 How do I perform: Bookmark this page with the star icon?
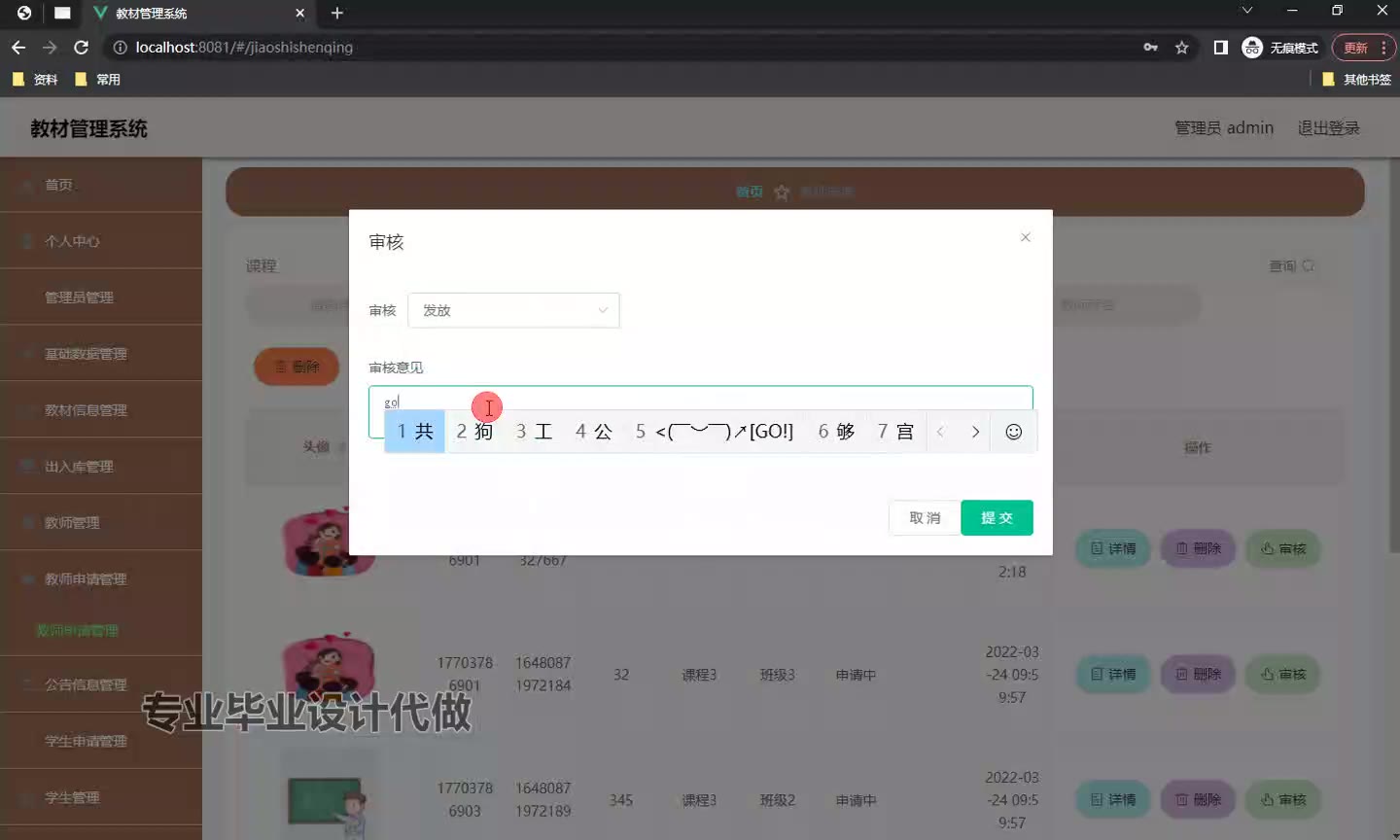click(x=1181, y=47)
